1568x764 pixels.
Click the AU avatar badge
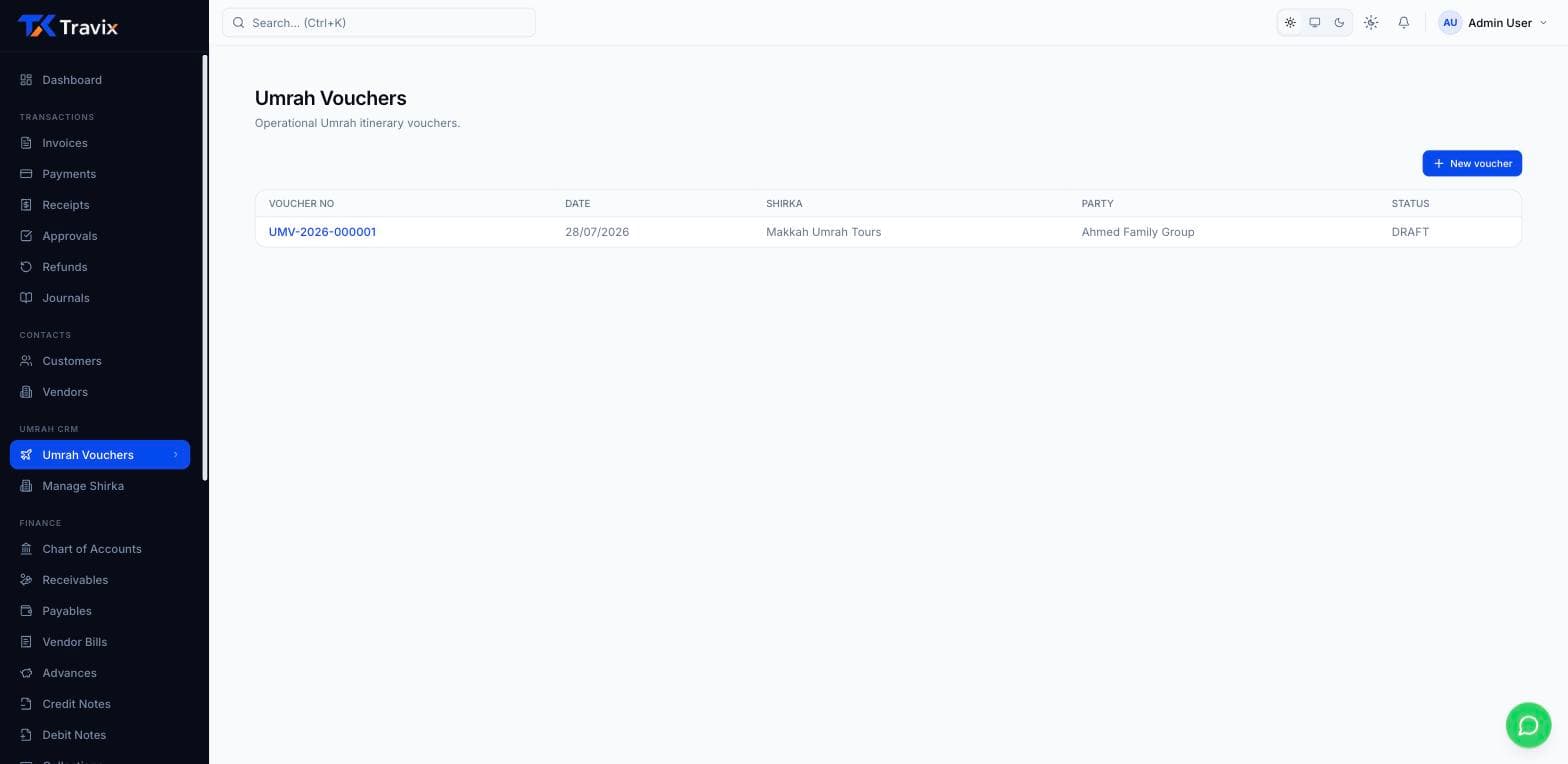1450,22
